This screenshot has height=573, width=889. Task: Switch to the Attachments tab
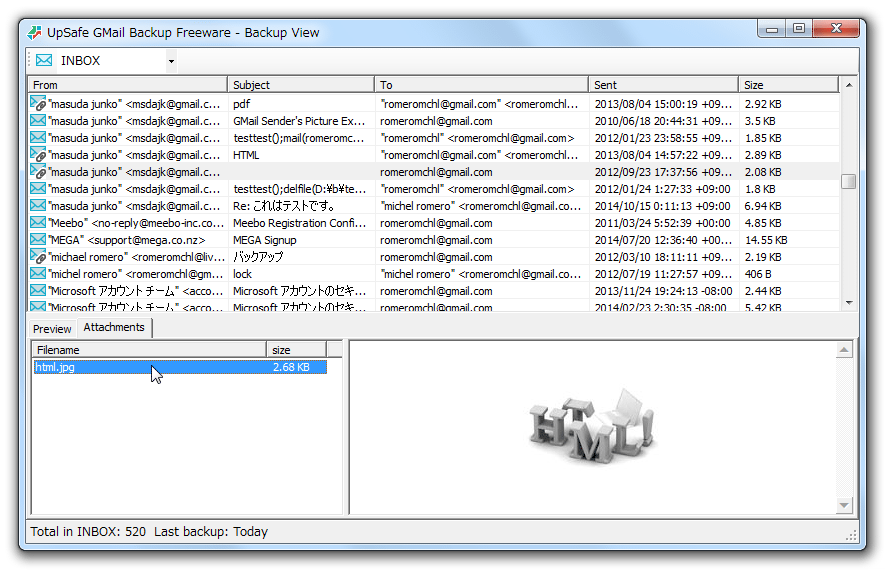pos(114,327)
